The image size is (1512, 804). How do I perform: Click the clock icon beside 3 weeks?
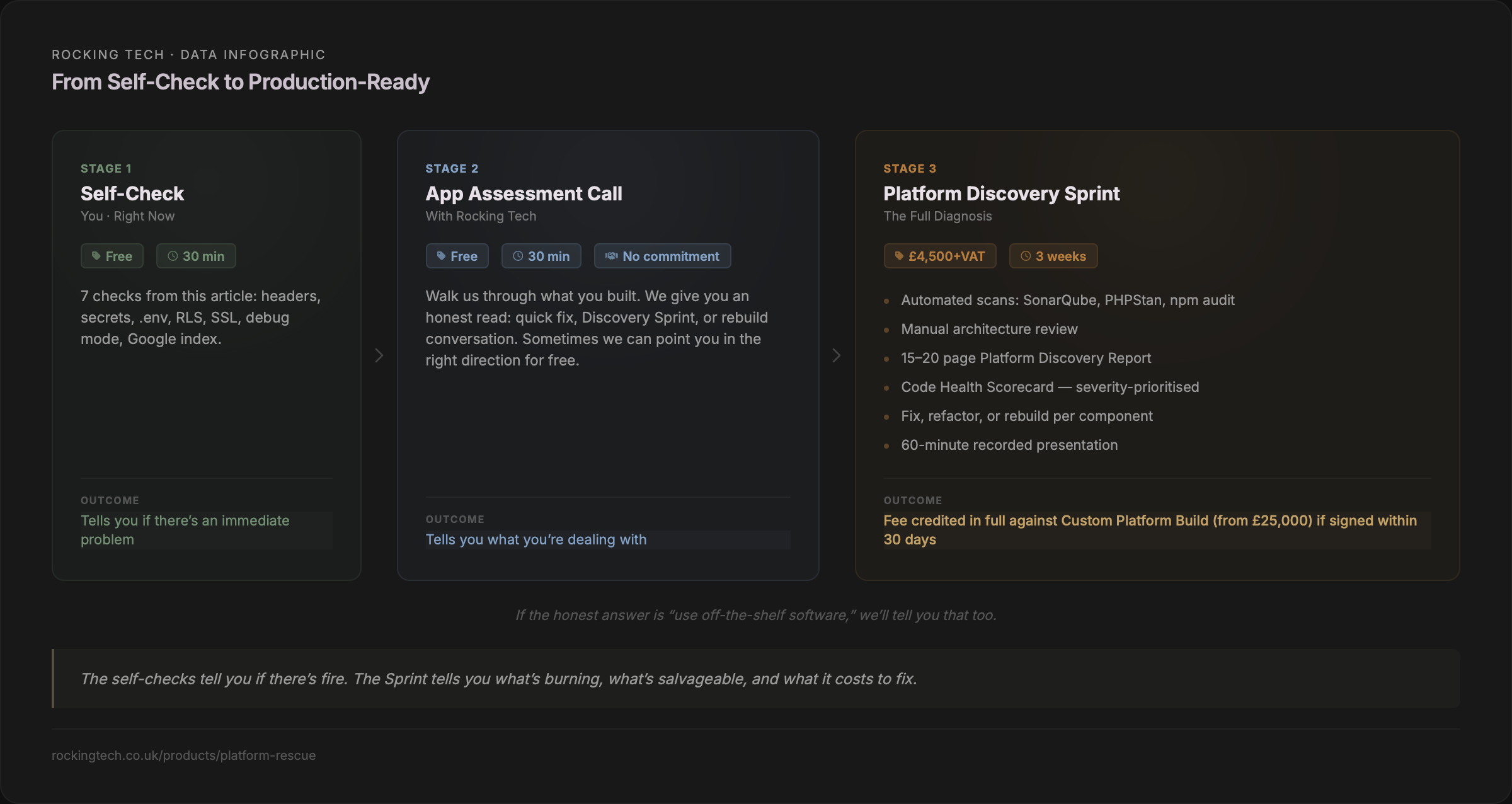[x=1026, y=256]
